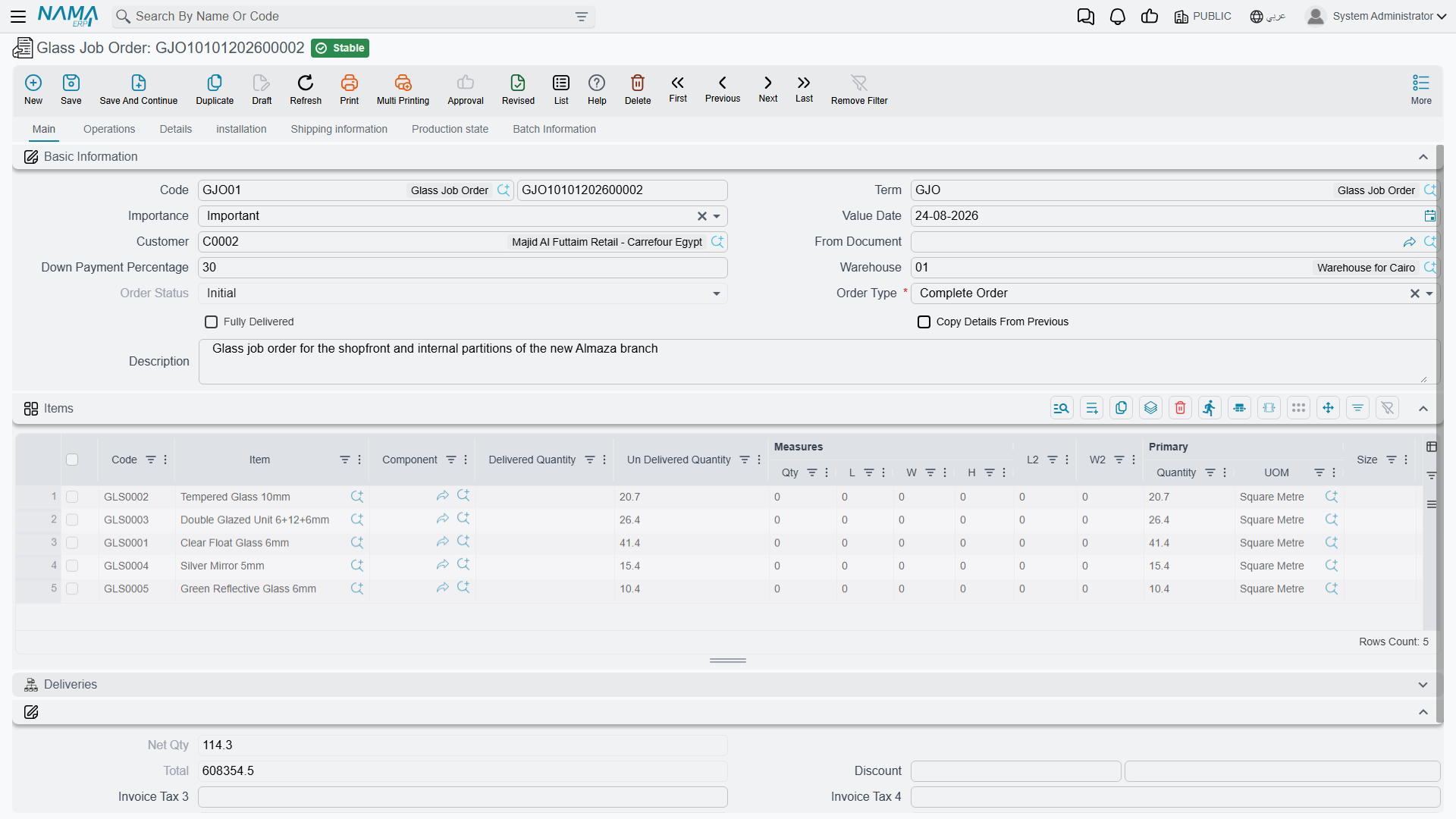1456x819 pixels.
Task: Enable Copy Details From Previous checkbox
Action: click(x=924, y=322)
